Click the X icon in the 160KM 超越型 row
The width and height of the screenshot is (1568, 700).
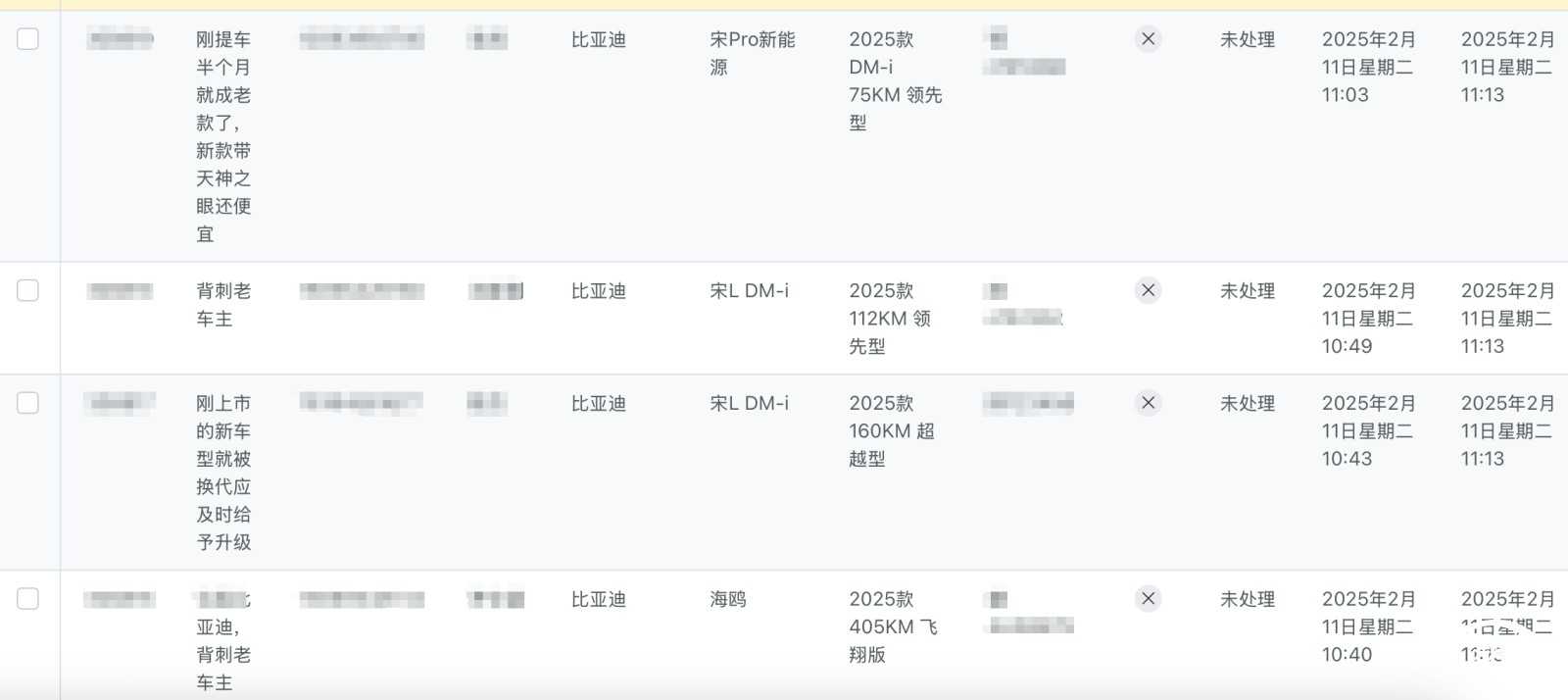[x=1148, y=403]
